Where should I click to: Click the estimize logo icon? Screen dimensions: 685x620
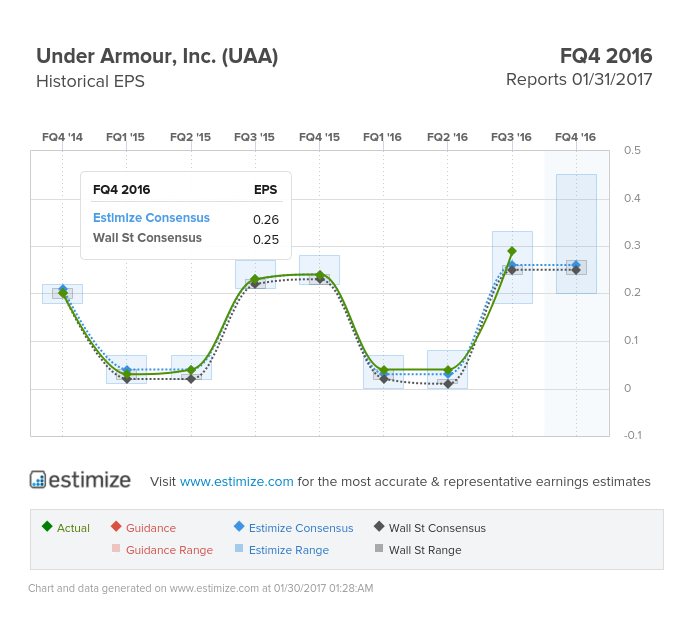point(38,479)
